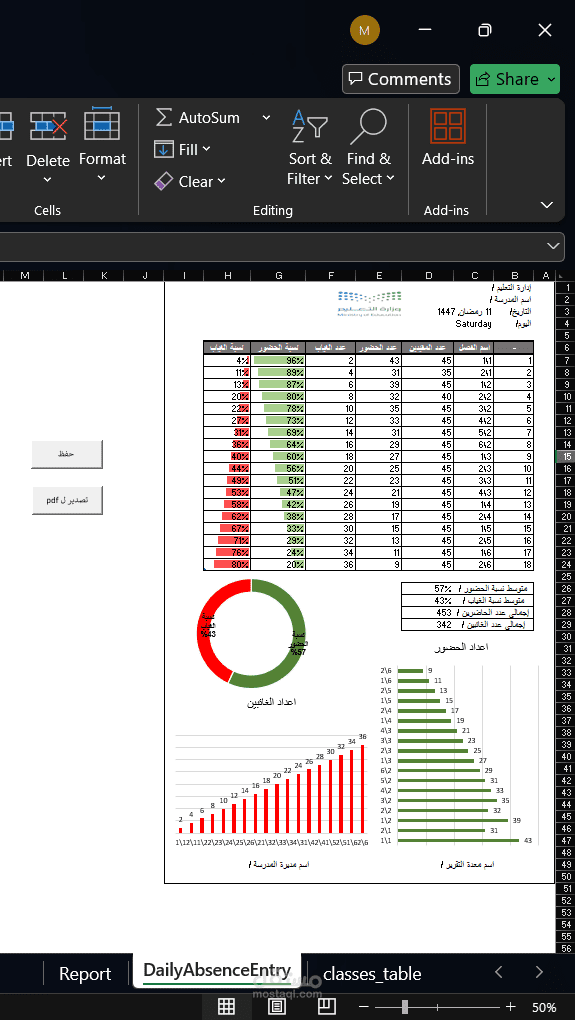Viewport: 575px width, 1020px height.
Task: Open the AutoSum dropdown arrow
Action: coord(266,118)
